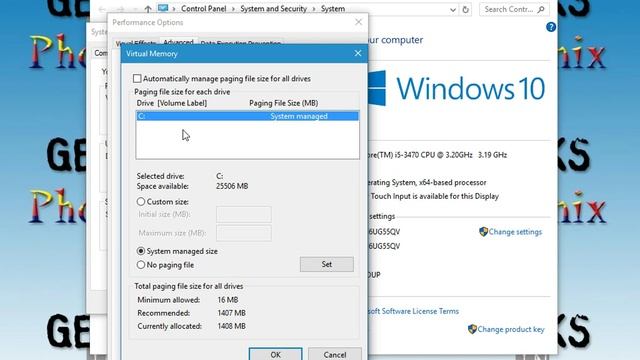Viewport: 640px width, 360px height.
Task: Navigate to Control Panel breadcrumb
Action: pos(203,9)
